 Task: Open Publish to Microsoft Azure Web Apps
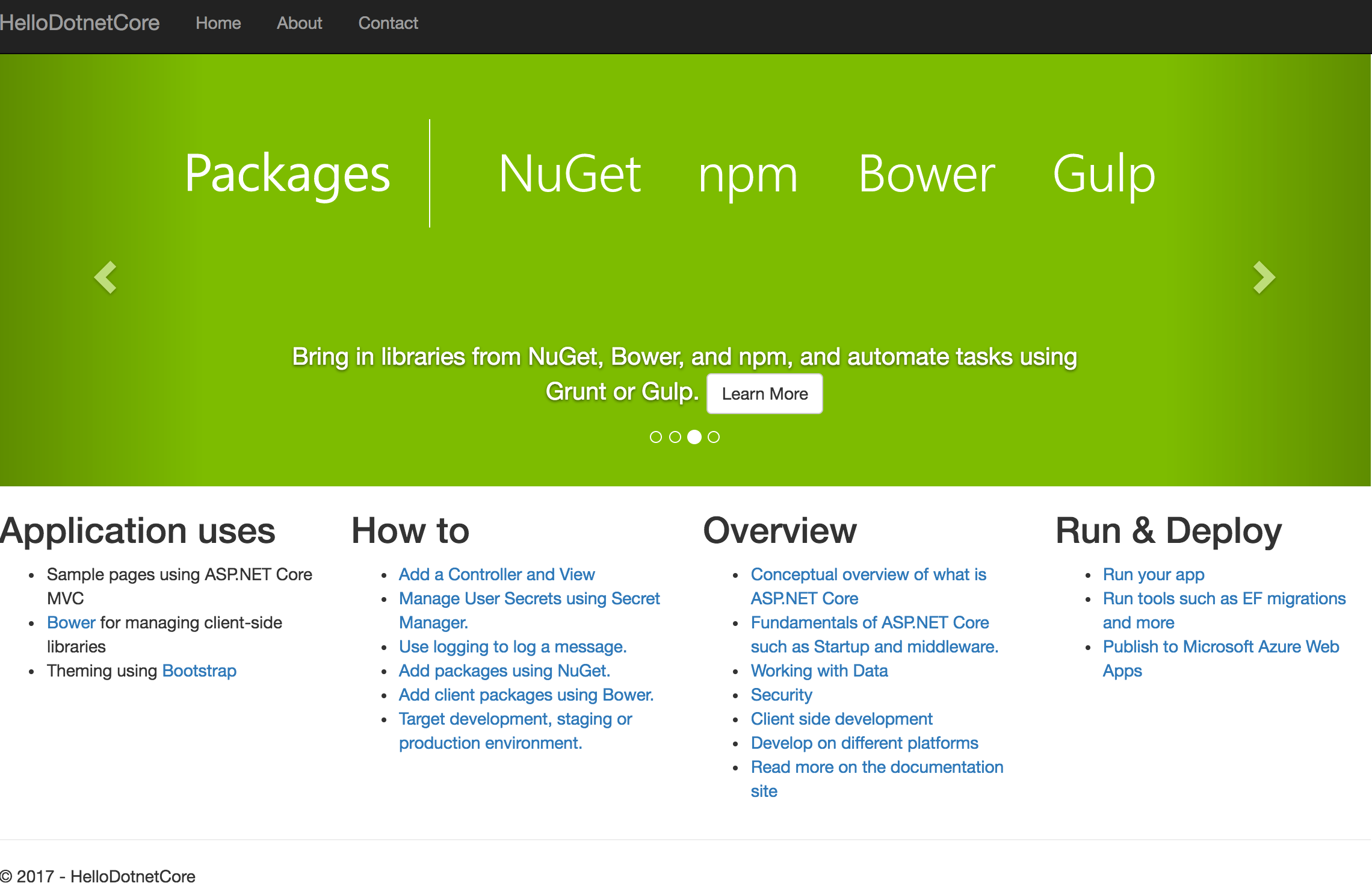(x=1221, y=658)
